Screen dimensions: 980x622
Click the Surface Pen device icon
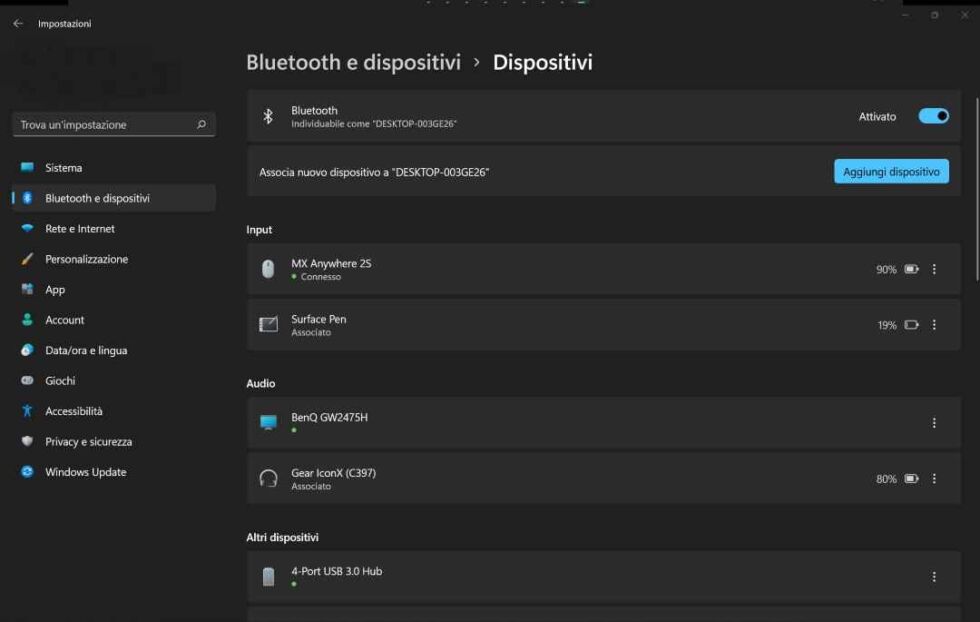268,324
